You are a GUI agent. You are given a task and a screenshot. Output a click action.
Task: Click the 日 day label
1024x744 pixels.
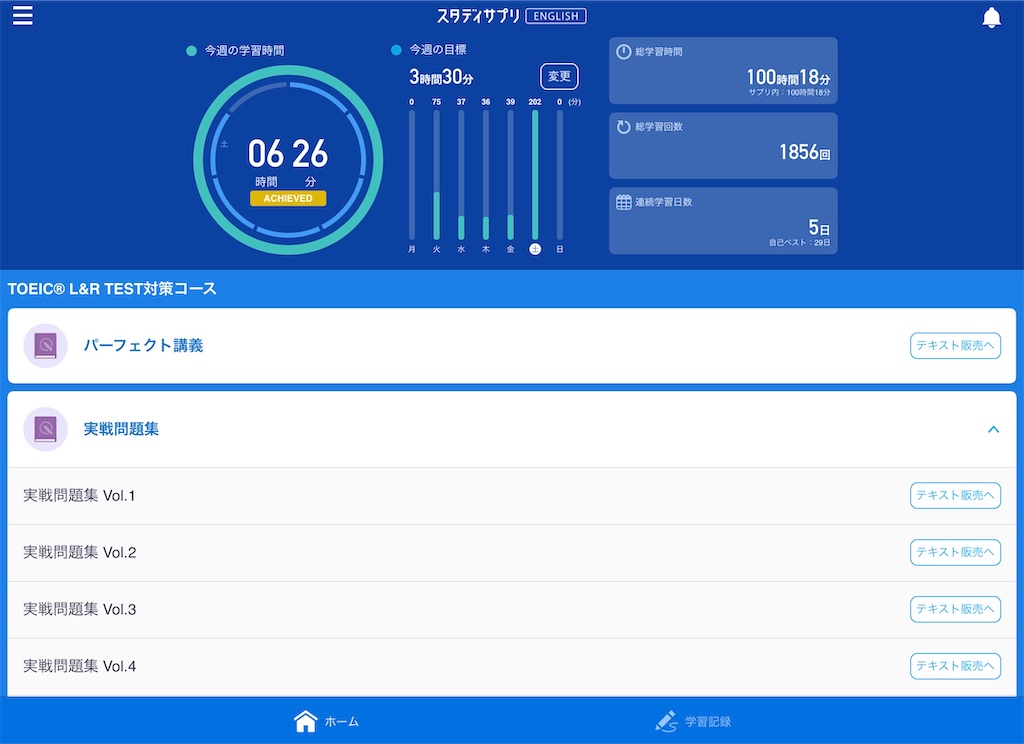pyautogui.click(x=560, y=249)
